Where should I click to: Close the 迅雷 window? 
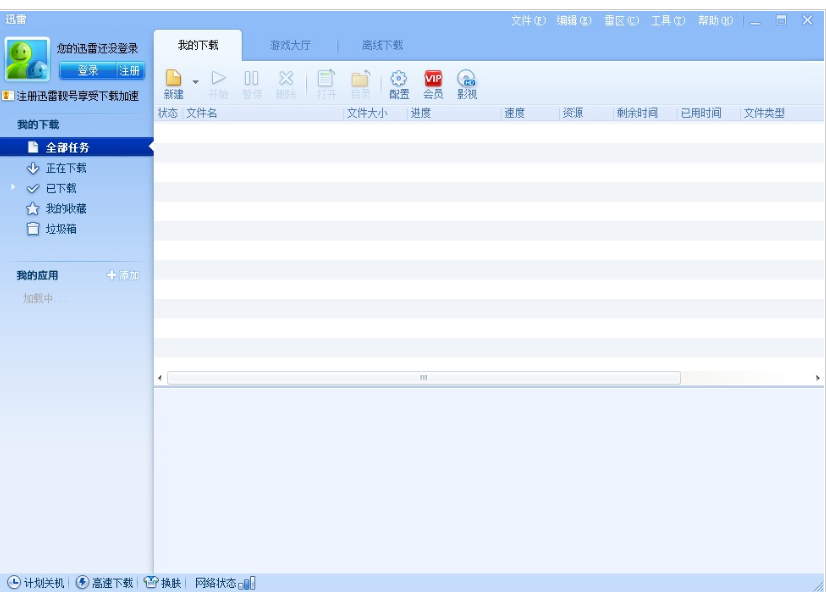click(808, 21)
